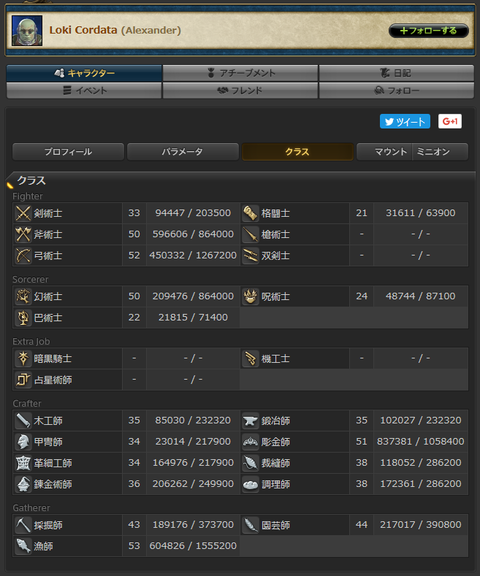Click the Fighter section heading

[x=28, y=197]
